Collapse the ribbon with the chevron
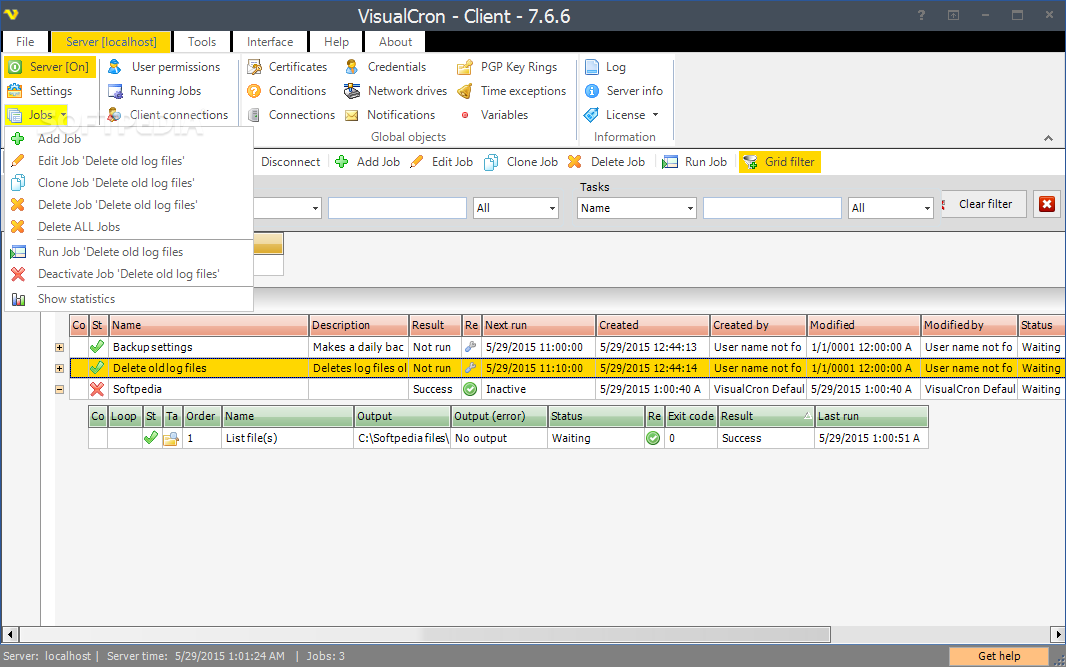This screenshot has height=667, width=1066. 1048,138
